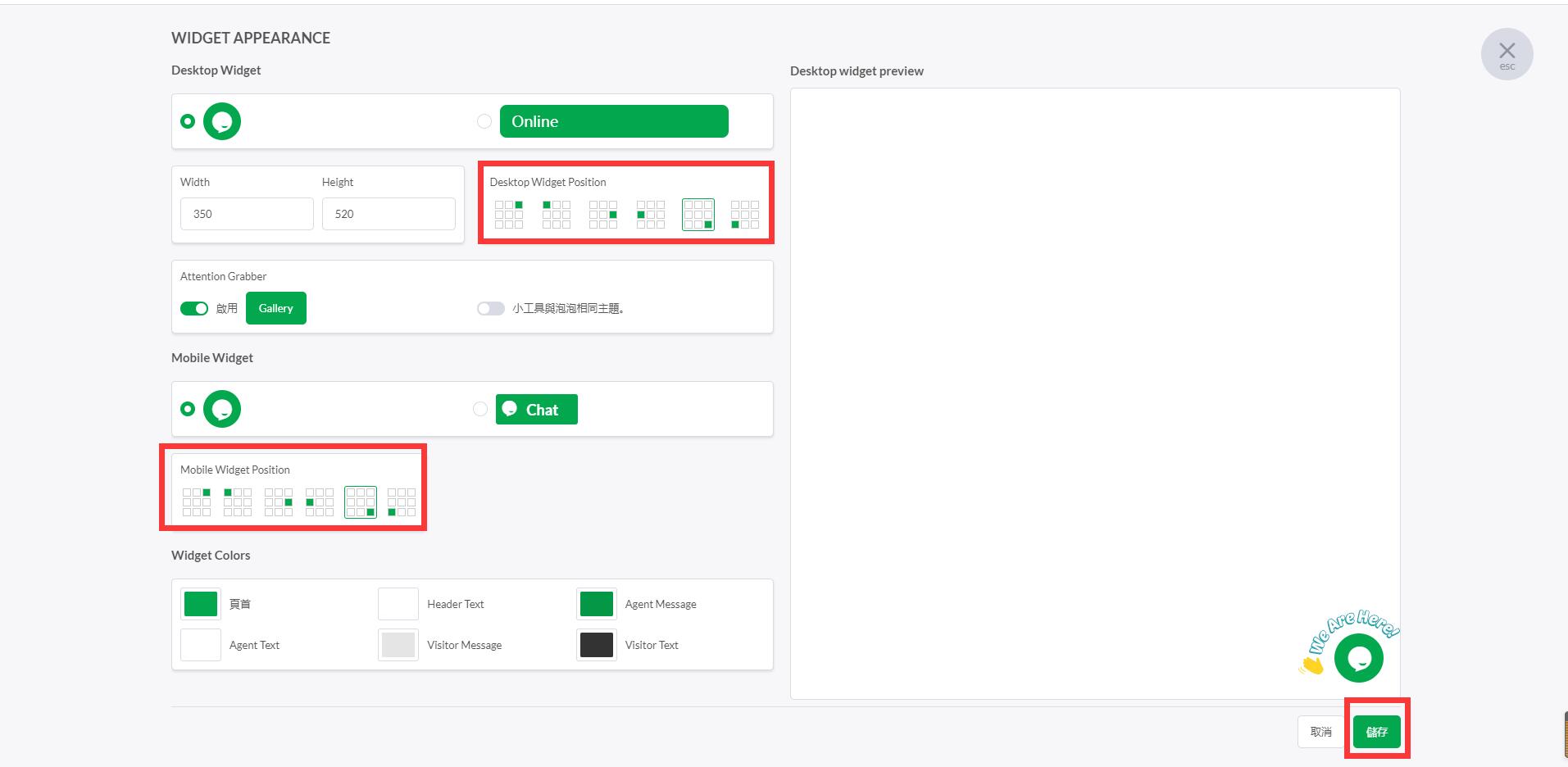Choose middle-left mobile widget position icon
Screen dimensions: 1568x767
coord(320,502)
